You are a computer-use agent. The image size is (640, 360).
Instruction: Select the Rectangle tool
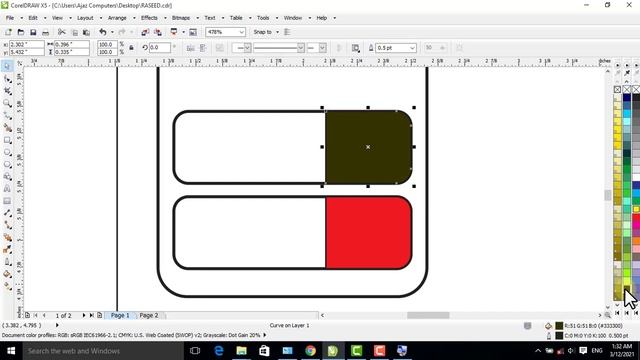(x=7, y=140)
